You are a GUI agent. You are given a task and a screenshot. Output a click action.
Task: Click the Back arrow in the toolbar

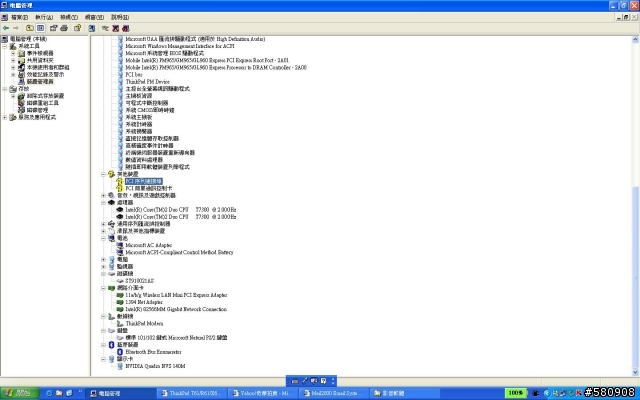(x=6, y=28)
